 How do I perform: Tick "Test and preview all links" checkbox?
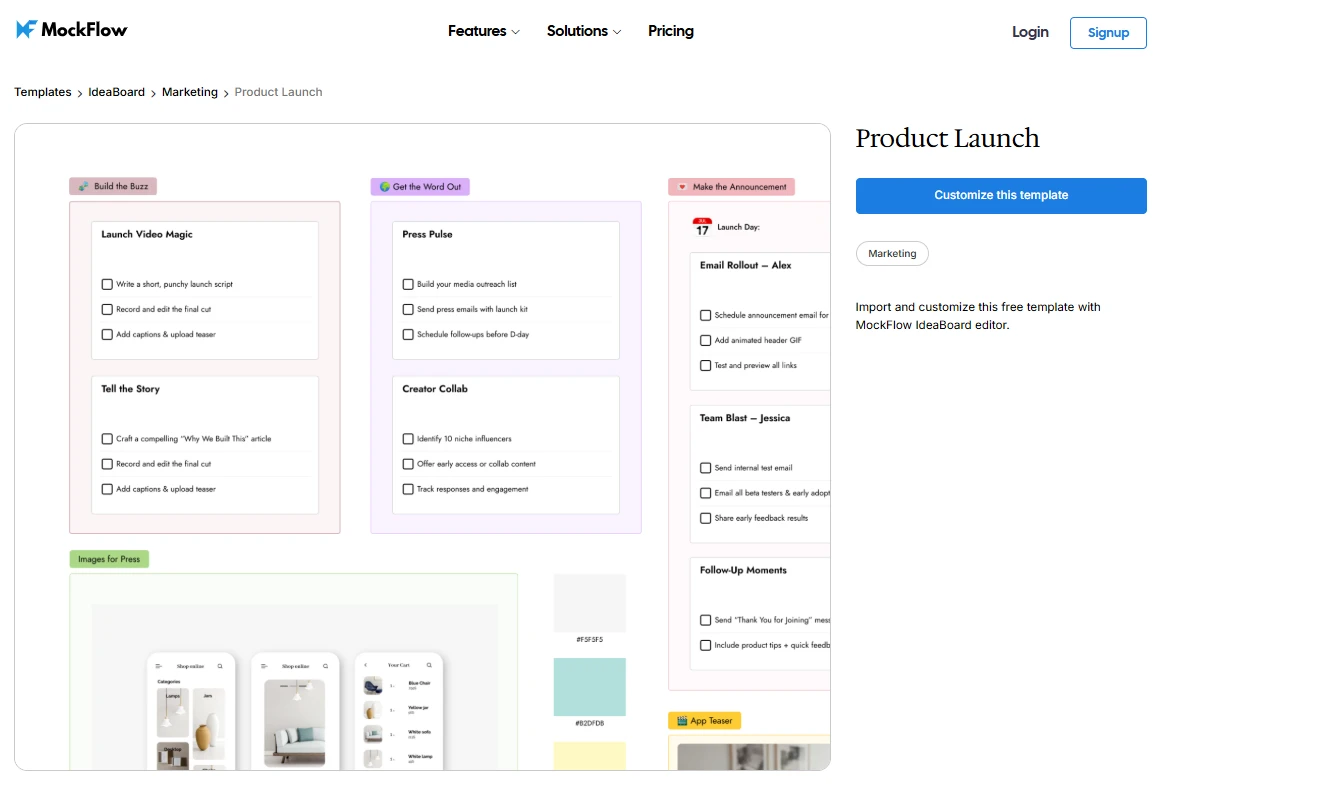coord(706,366)
